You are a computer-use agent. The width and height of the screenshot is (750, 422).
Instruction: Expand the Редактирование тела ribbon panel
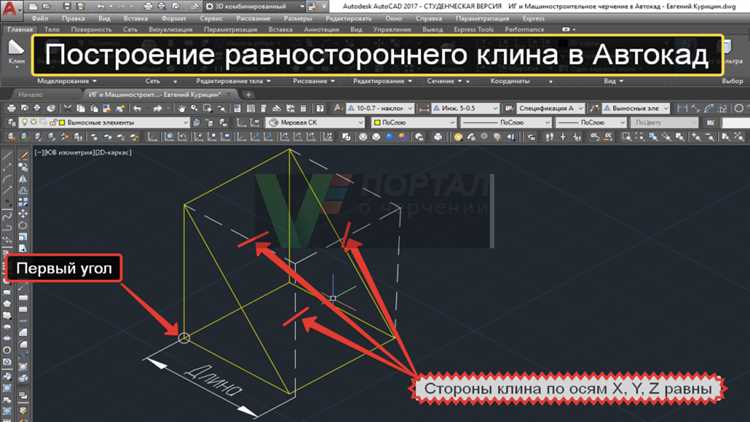tap(233, 81)
